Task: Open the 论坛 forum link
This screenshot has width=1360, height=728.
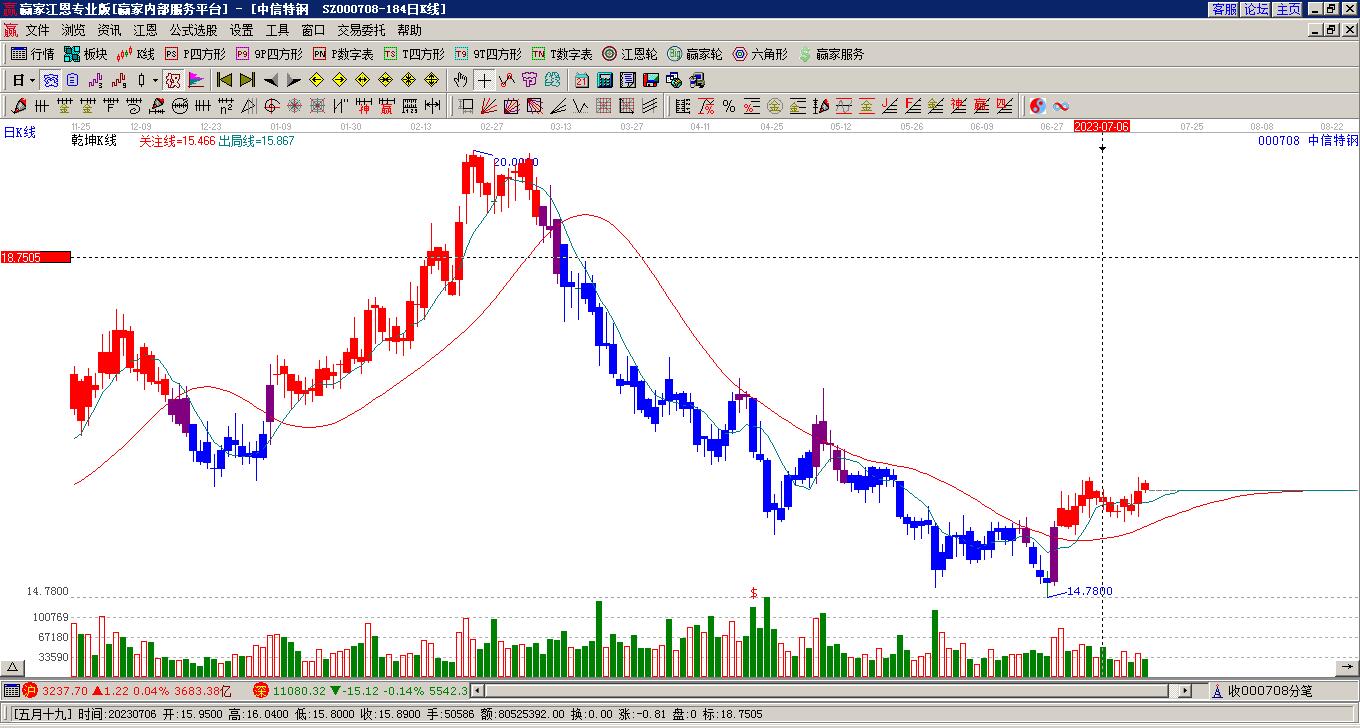Action: tap(1257, 9)
